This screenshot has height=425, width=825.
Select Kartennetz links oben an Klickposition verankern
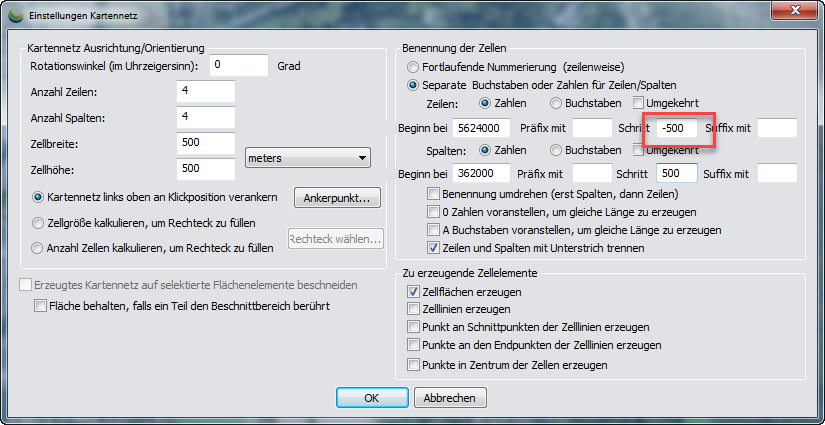[x=37, y=197]
